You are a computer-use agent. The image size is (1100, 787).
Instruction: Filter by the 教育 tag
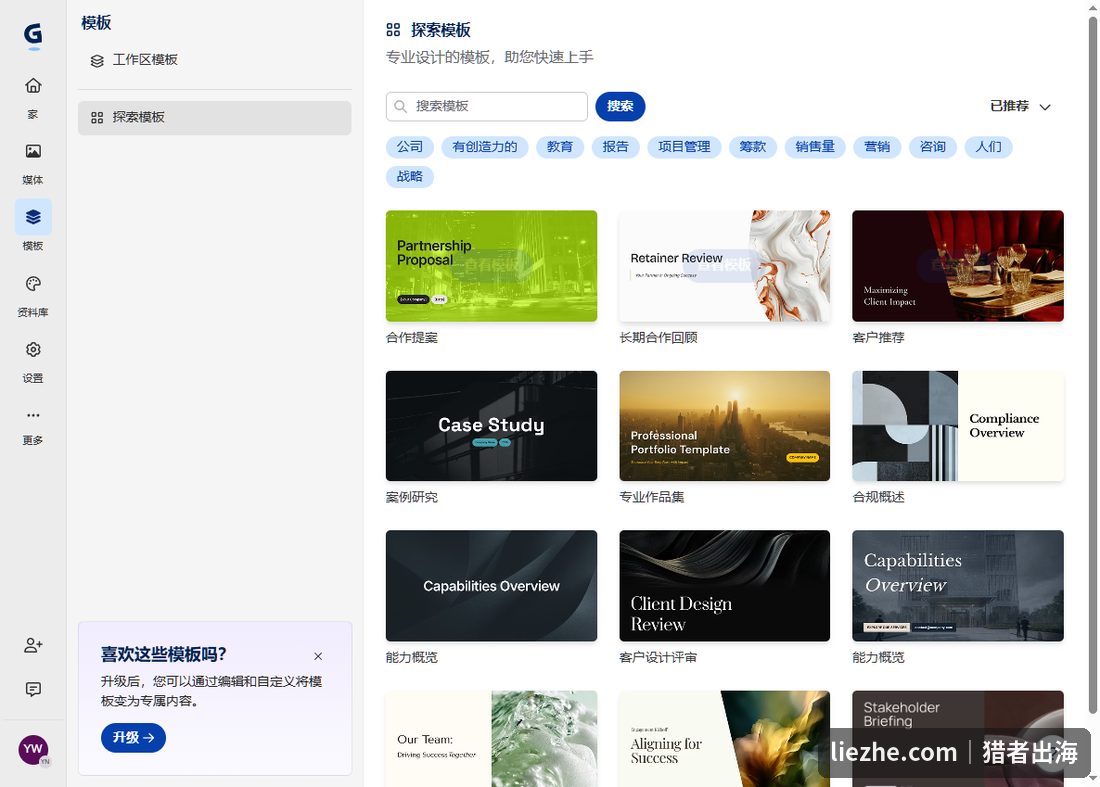tap(560, 147)
